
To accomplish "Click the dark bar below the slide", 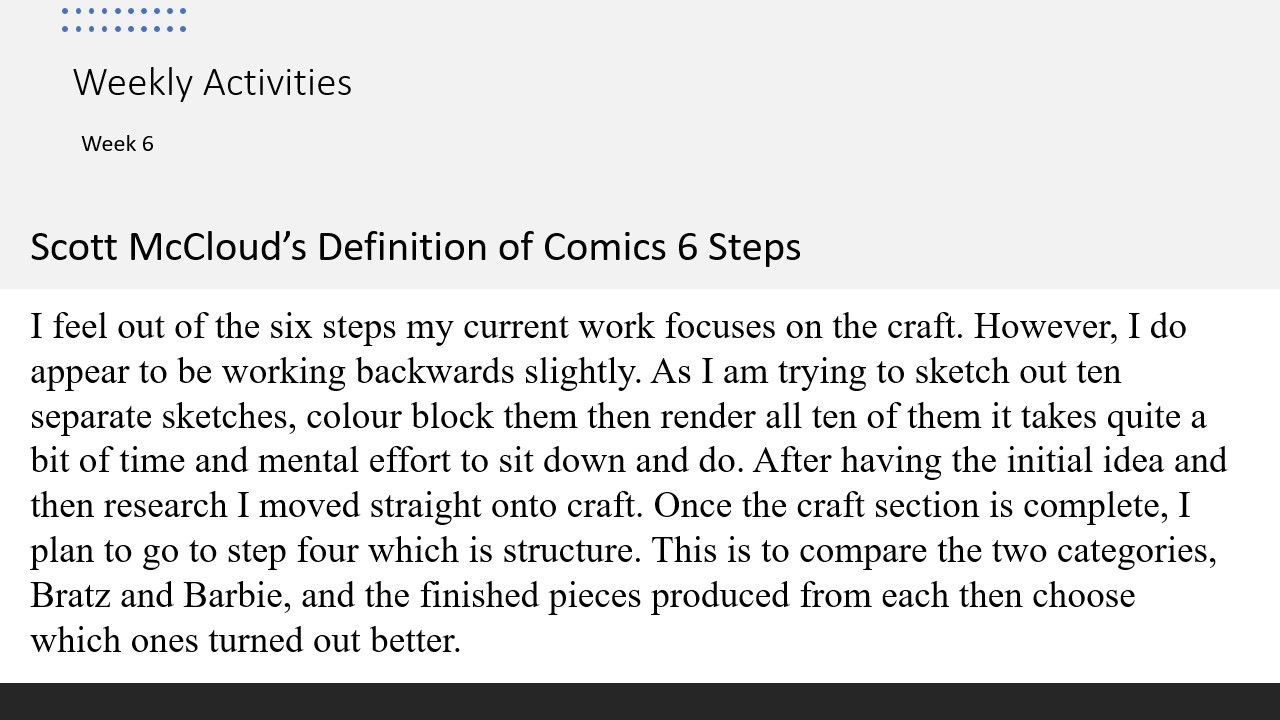I will pyautogui.click(x=640, y=701).
